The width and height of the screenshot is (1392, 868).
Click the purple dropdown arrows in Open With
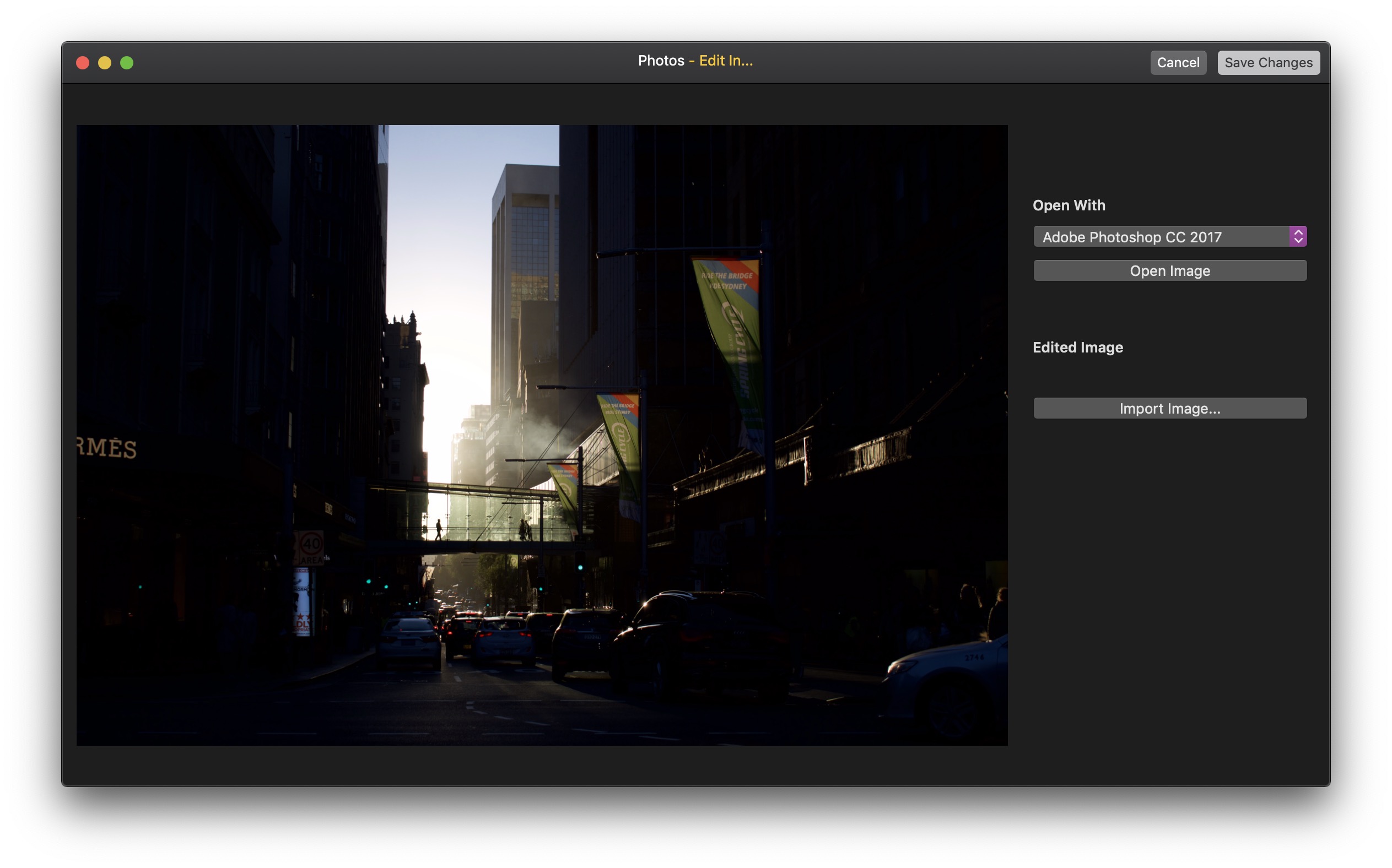tap(1298, 236)
